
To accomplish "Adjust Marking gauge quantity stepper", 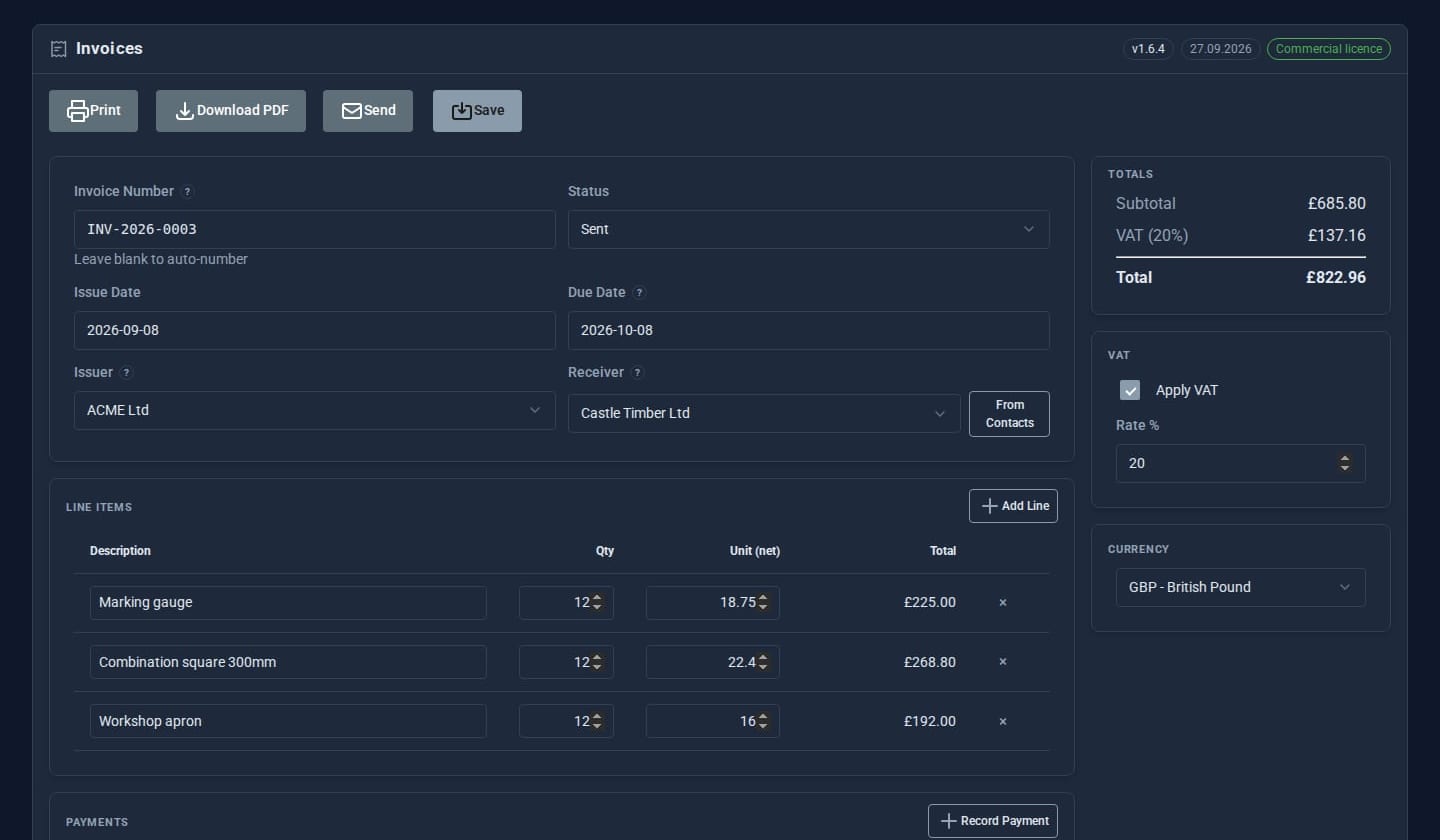I will coord(597,603).
